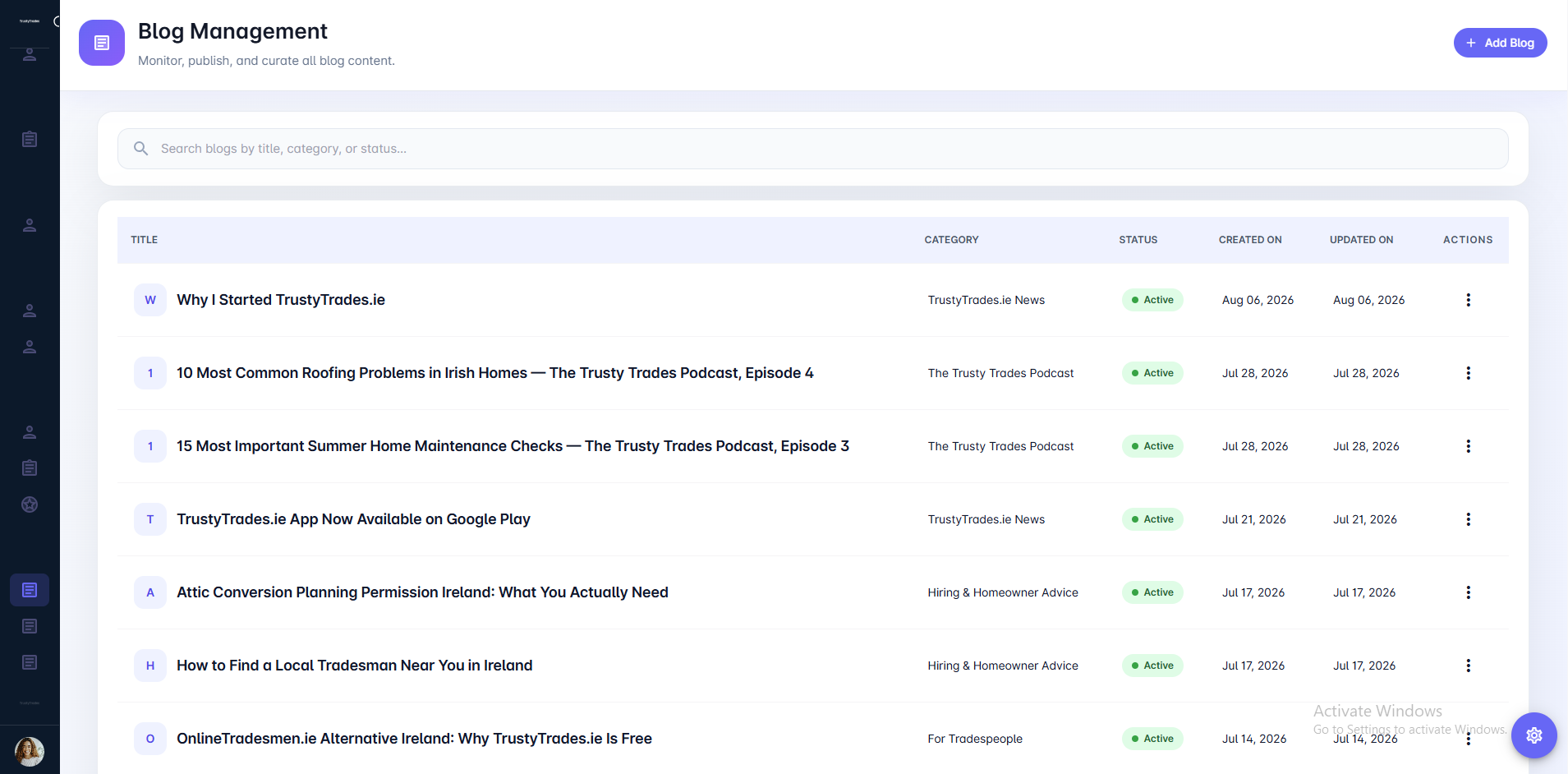Open the star badge icon in the sidebar
The height and width of the screenshot is (774, 1568).
pos(30,504)
